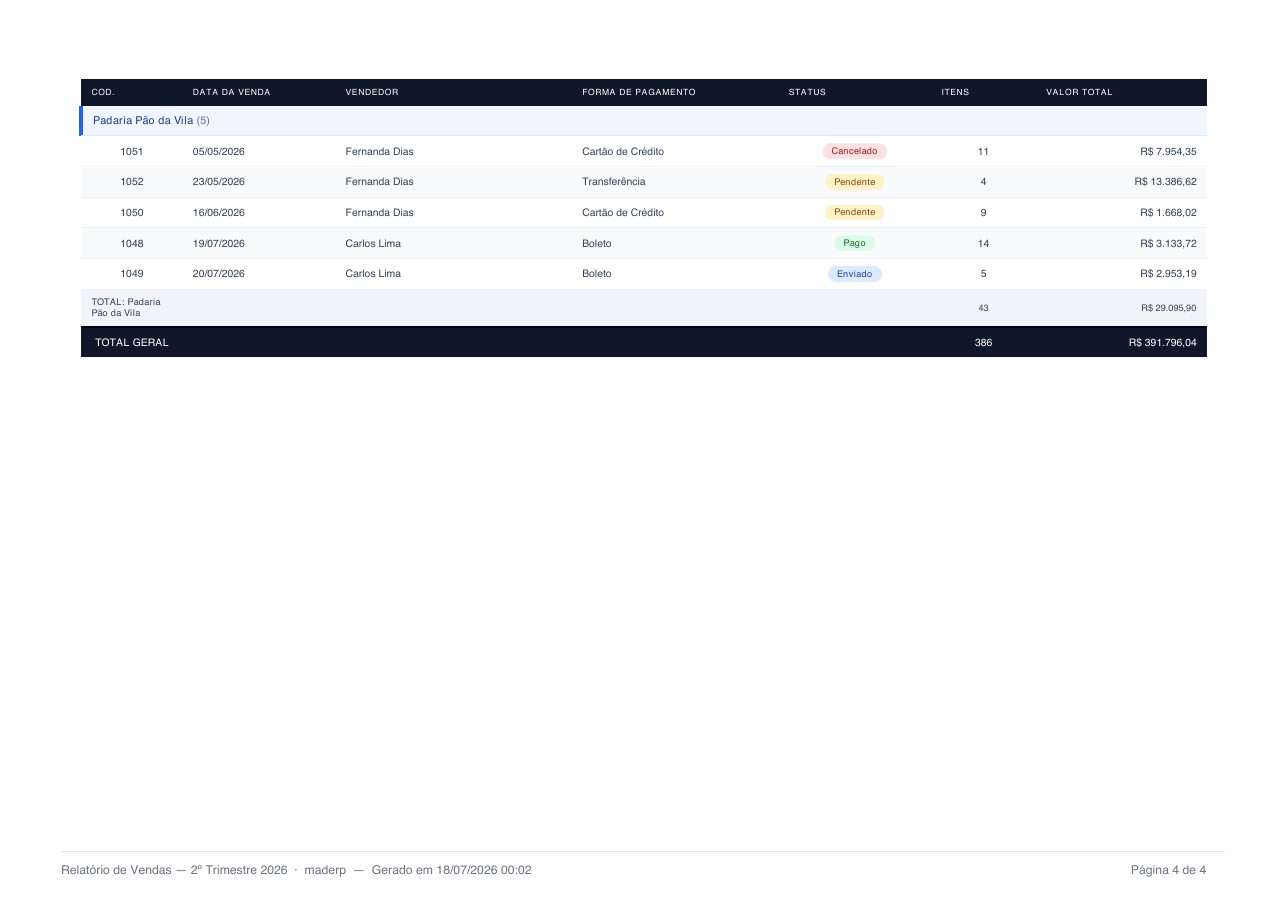Click Transferência payment method
Image resolution: width=1287 pixels, height=910 pixels.
click(614, 182)
